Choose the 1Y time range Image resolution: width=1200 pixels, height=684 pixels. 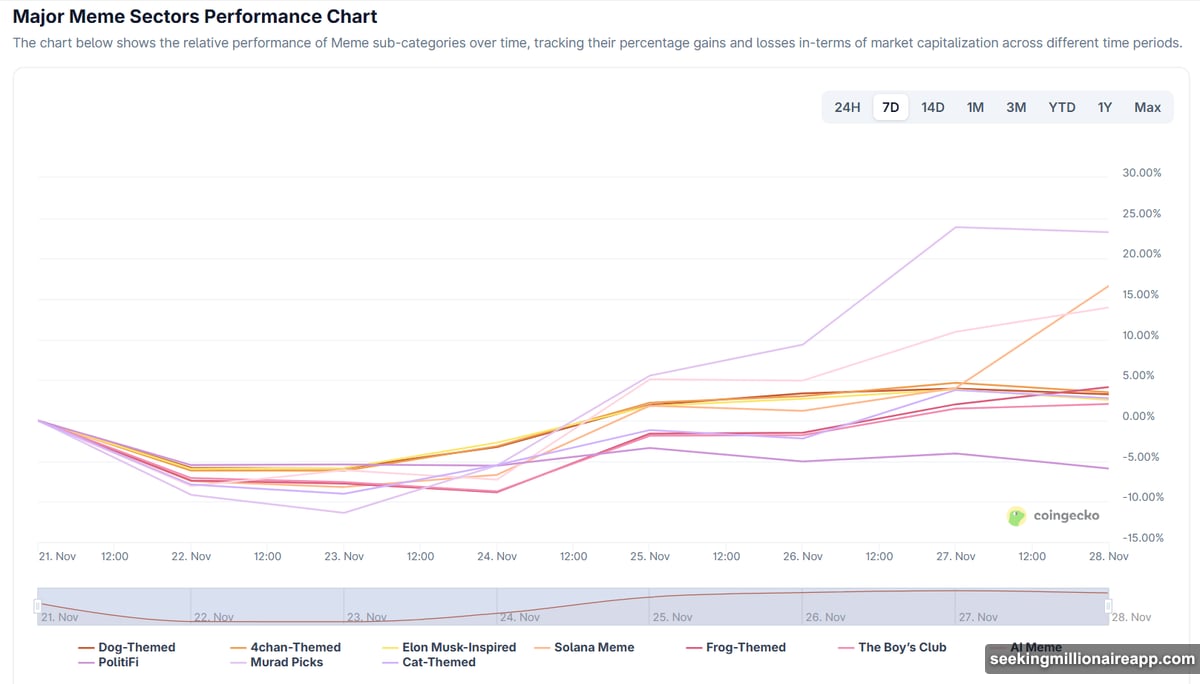(x=1105, y=107)
